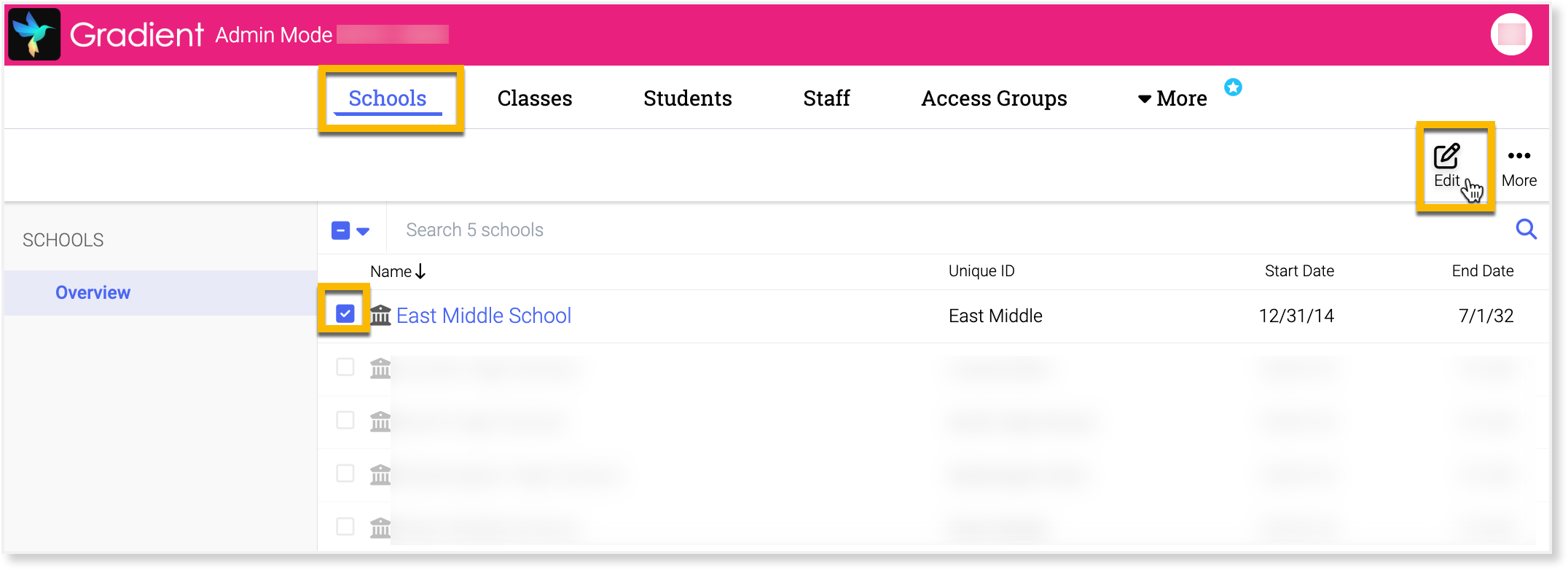The width and height of the screenshot is (1568, 570).
Task: Click East Middle School building icon
Action: tap(380, 316)
